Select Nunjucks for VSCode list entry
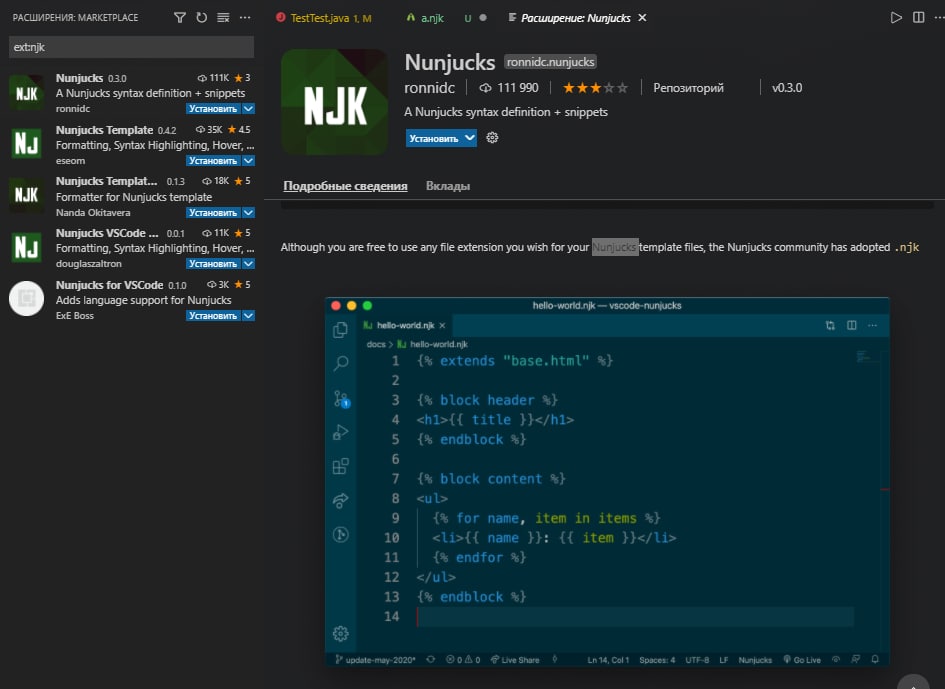The image size is (945, 689). [131, 300]
